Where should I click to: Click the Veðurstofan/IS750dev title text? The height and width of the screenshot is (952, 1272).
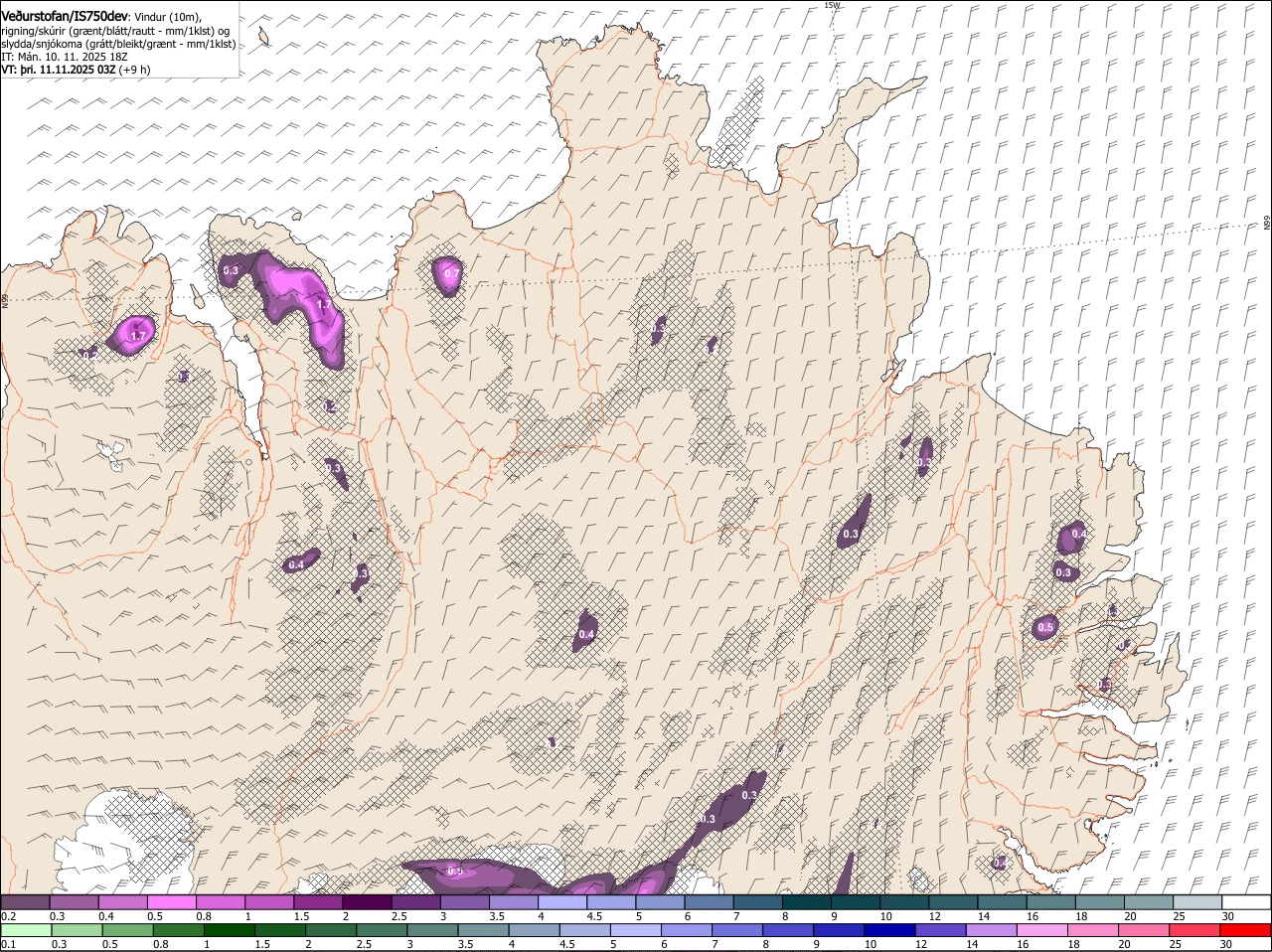(x=65, y=15)
